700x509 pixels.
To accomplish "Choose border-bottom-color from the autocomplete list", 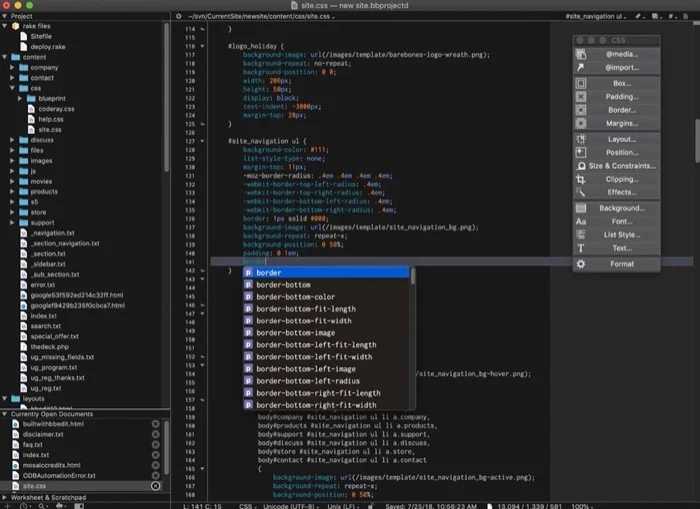I will pos(295,297).
